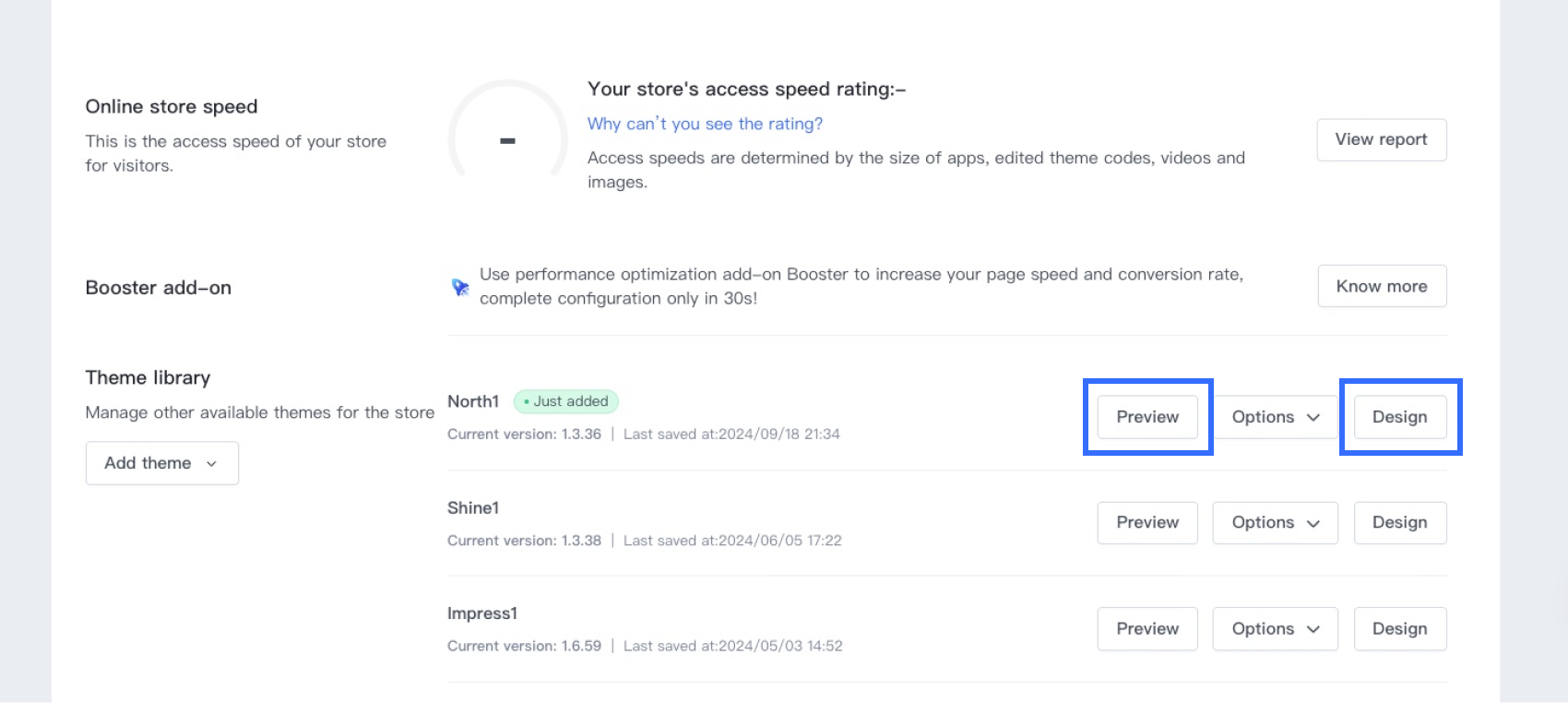
Task: Open Design editor for Shine1
Action: [x=1399, y=522]
